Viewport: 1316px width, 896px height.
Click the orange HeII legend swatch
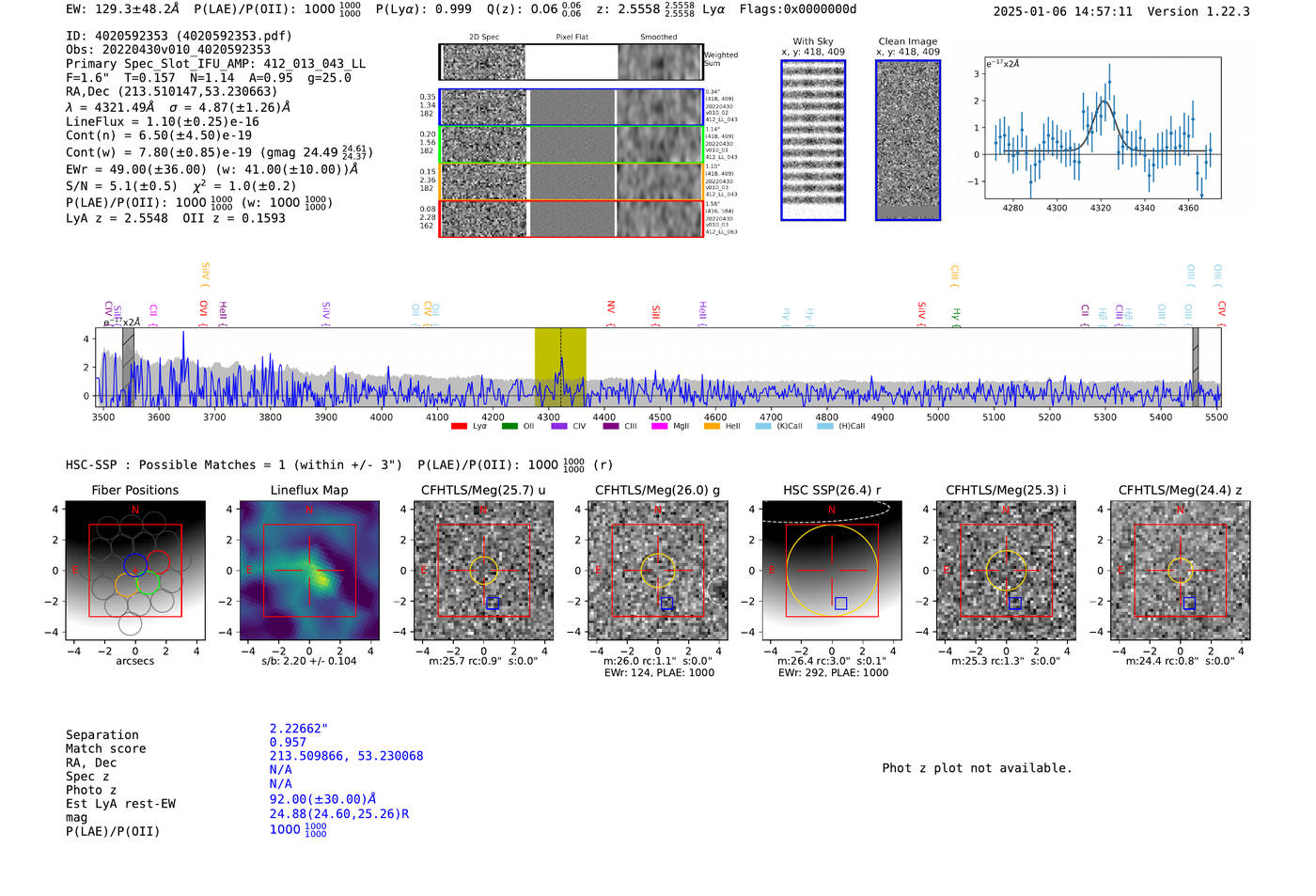(712, 426)
